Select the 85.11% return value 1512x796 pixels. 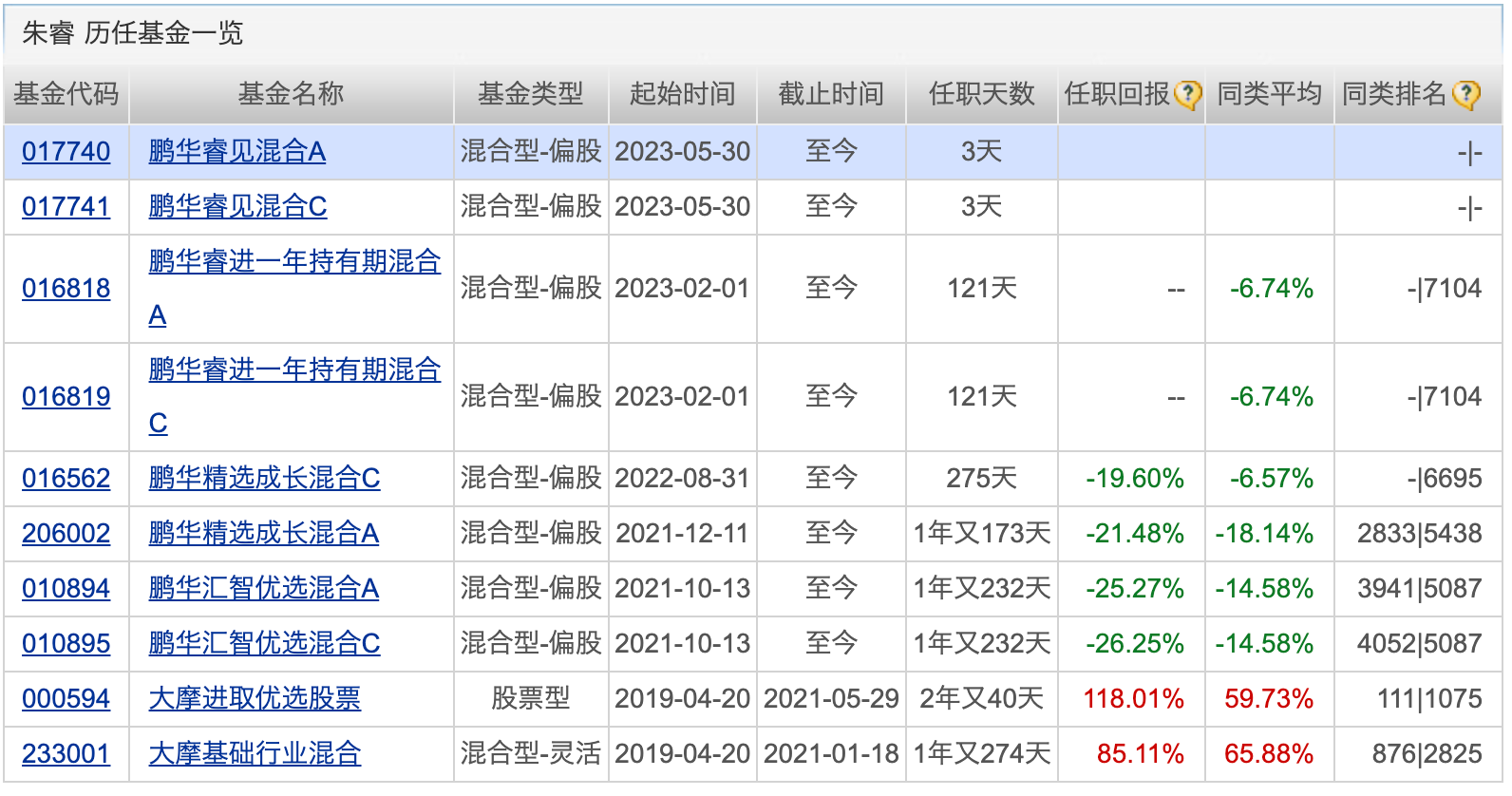coord(1141,754)
